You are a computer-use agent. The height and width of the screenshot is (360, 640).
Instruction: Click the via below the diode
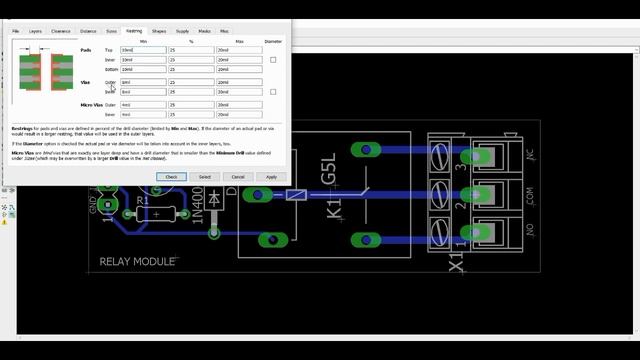[214, 233]
